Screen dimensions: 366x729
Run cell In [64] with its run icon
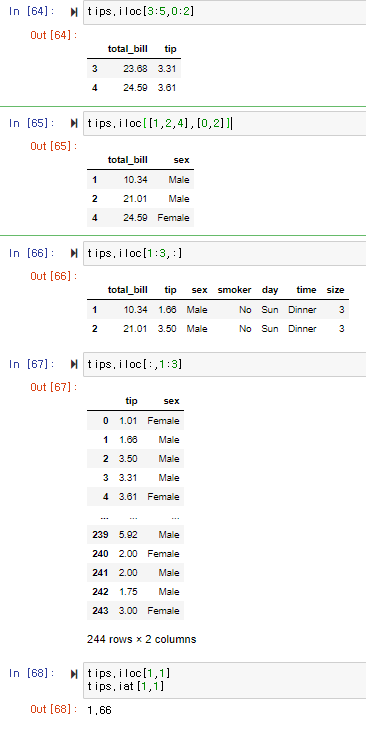click(73, 12)
